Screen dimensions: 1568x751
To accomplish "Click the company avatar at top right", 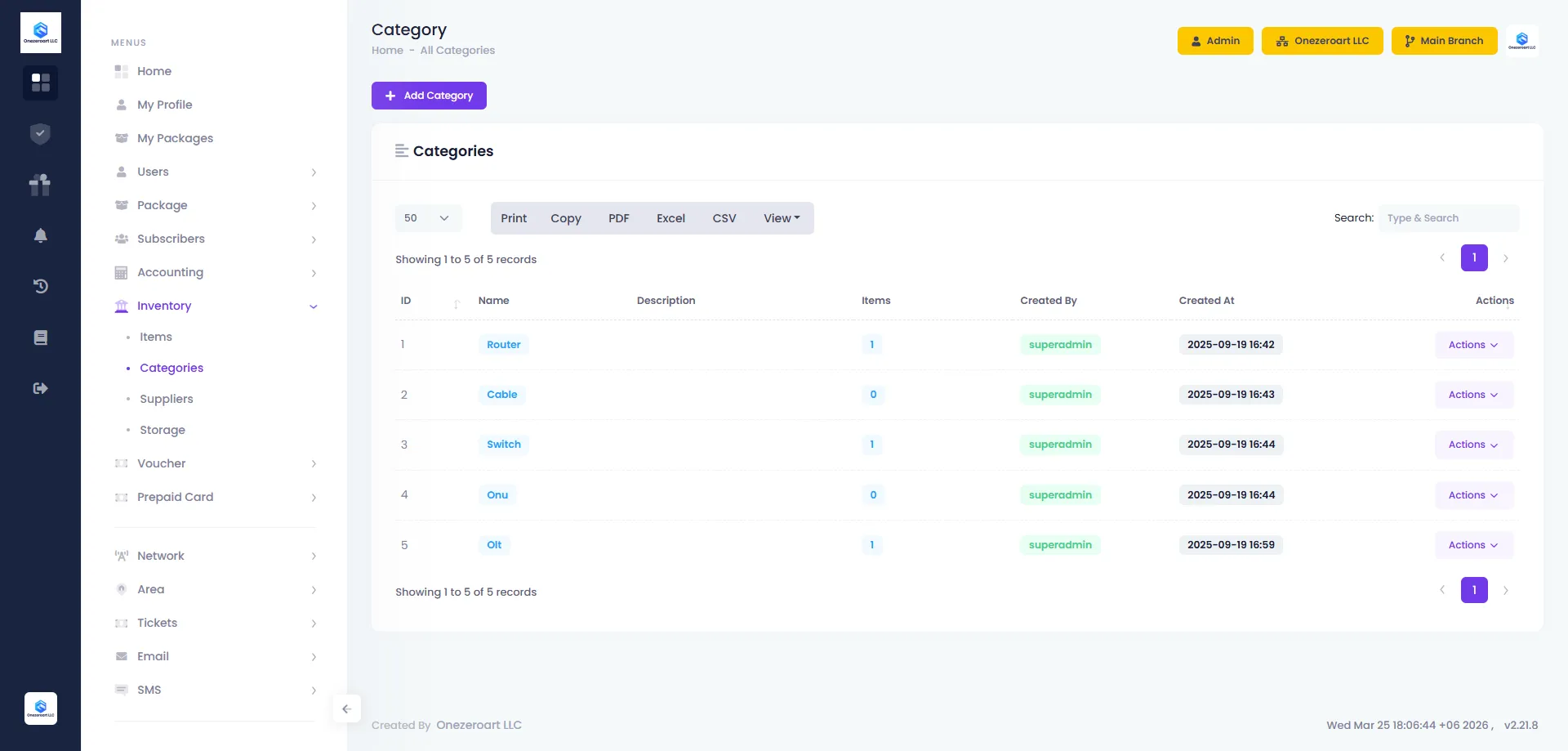I will (x=1522, y=38).
